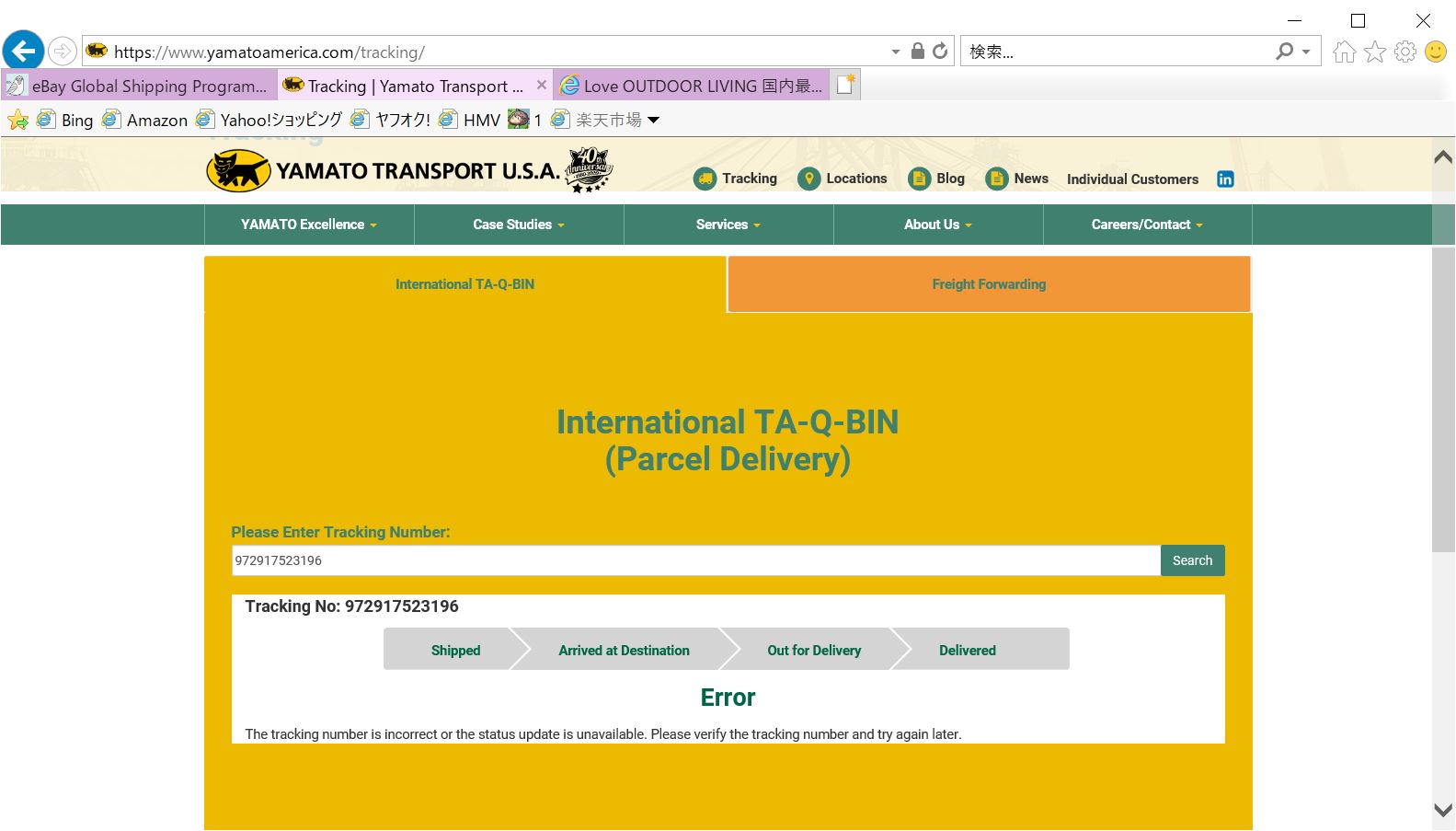Click the vertical scrollbar thumb
This screenshot has width=1456, height=831.
pos(1443,399)
